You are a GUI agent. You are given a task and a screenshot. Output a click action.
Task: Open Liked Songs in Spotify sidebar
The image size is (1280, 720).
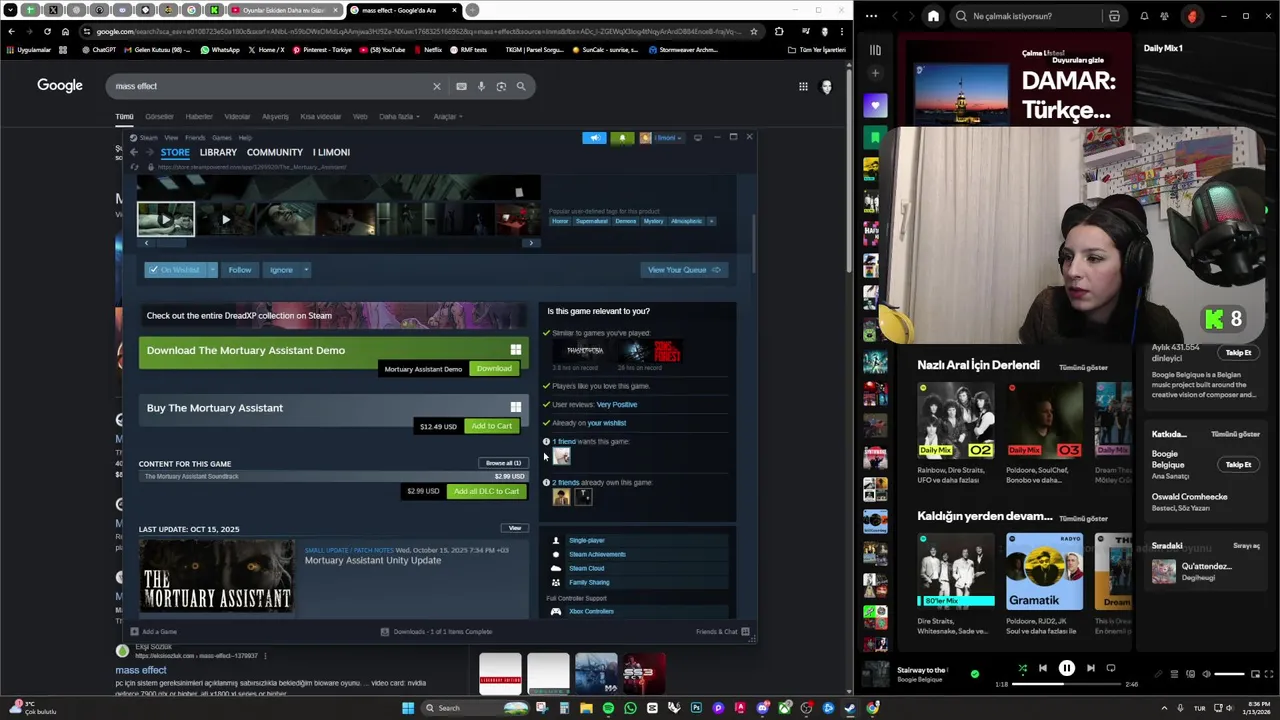click(x=875, y=105)
